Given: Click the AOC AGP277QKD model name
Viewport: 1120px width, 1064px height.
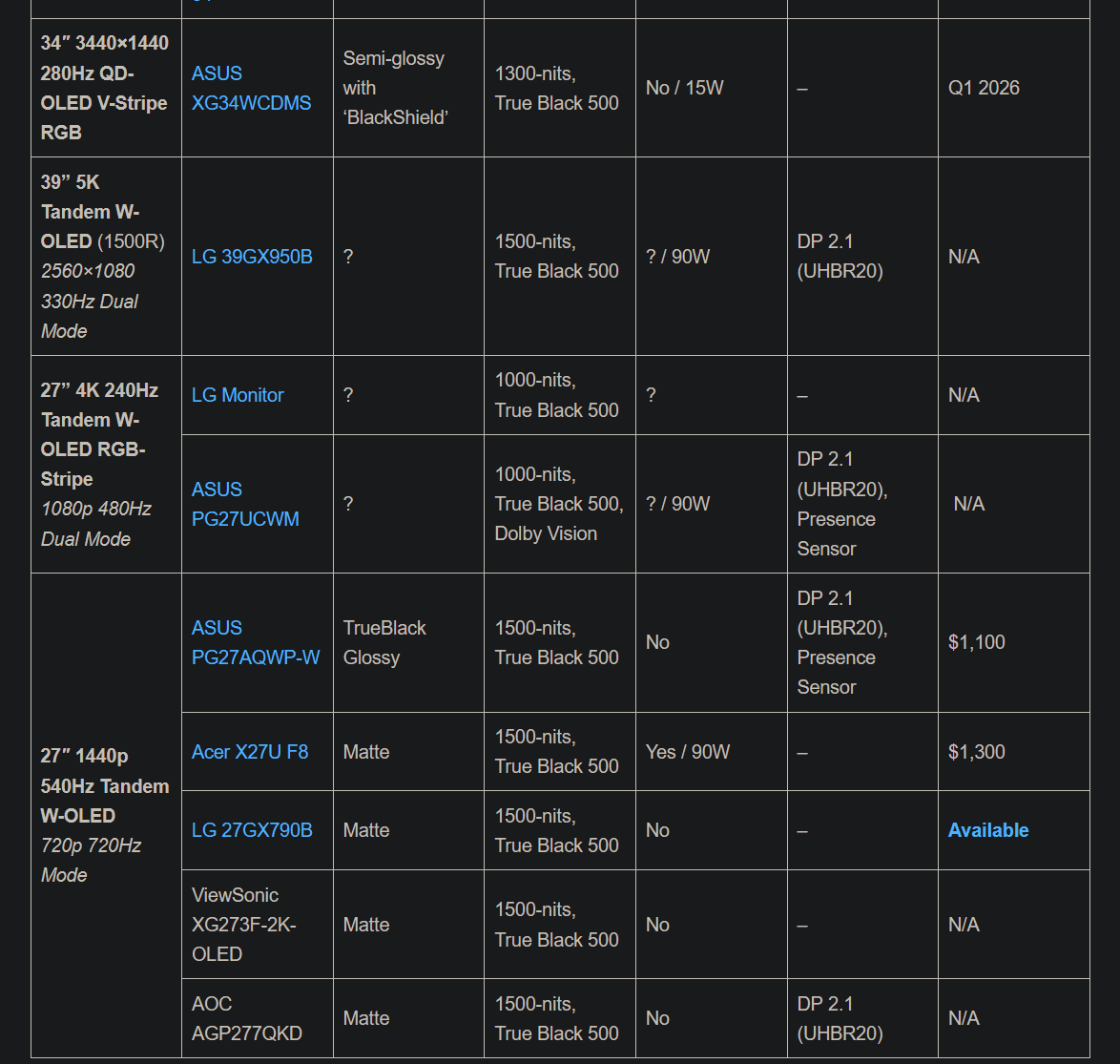Looking at the screenshot, I should [246, 1018].
